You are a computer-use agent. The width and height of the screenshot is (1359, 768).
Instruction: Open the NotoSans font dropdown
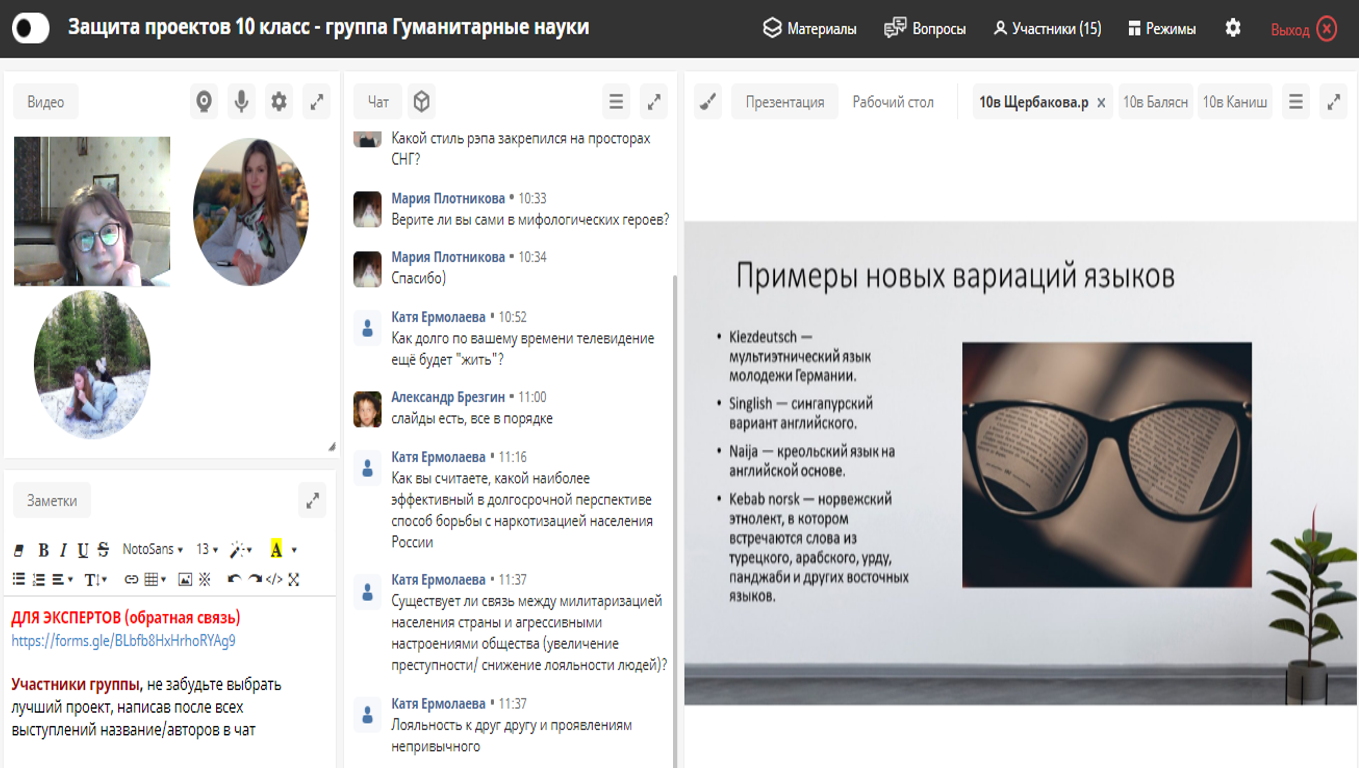pos(153,549)
